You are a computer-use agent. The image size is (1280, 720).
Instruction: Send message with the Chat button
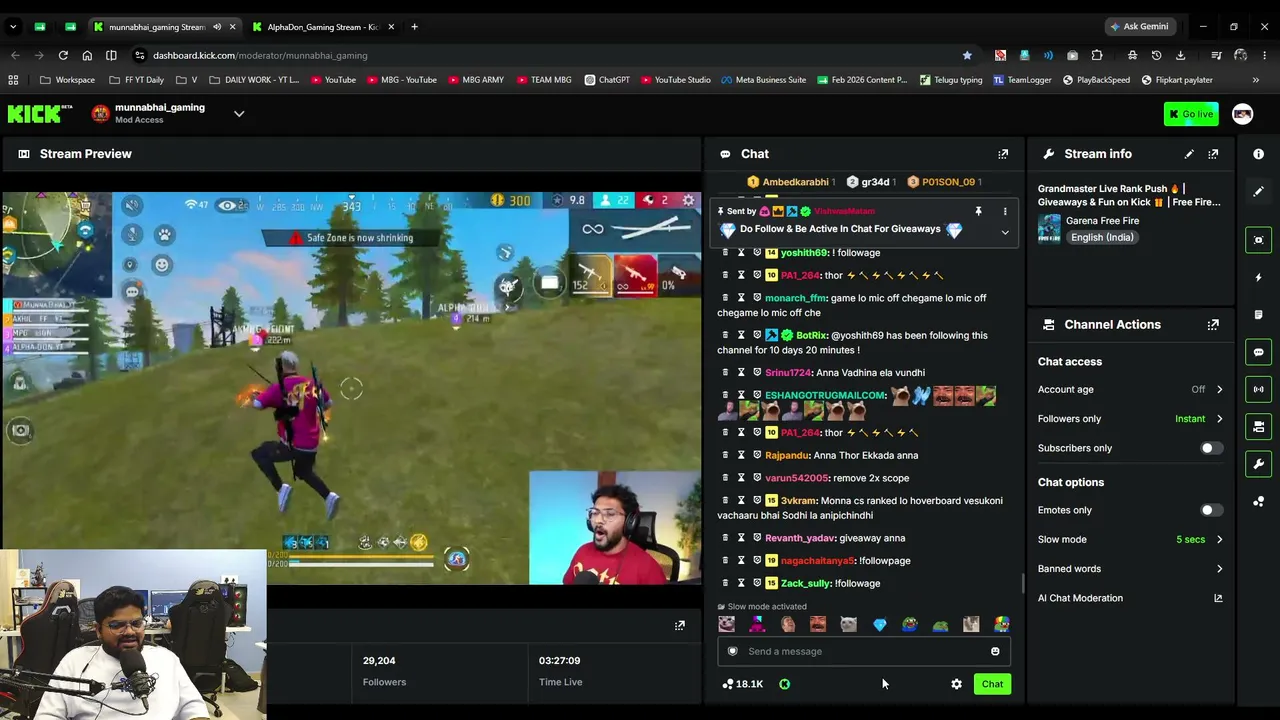[992, 684]
